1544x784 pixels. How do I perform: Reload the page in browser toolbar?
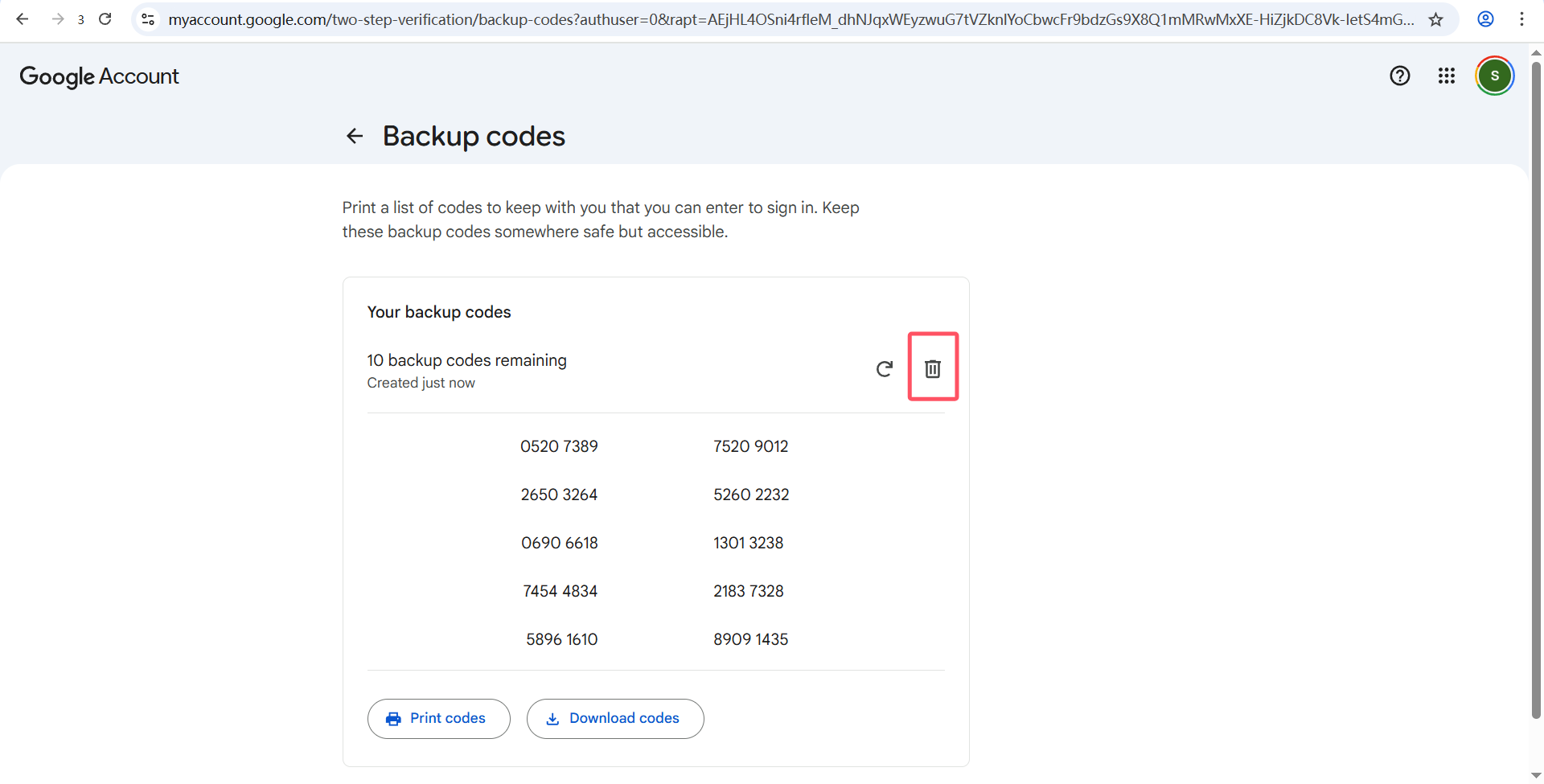[105, 19]
